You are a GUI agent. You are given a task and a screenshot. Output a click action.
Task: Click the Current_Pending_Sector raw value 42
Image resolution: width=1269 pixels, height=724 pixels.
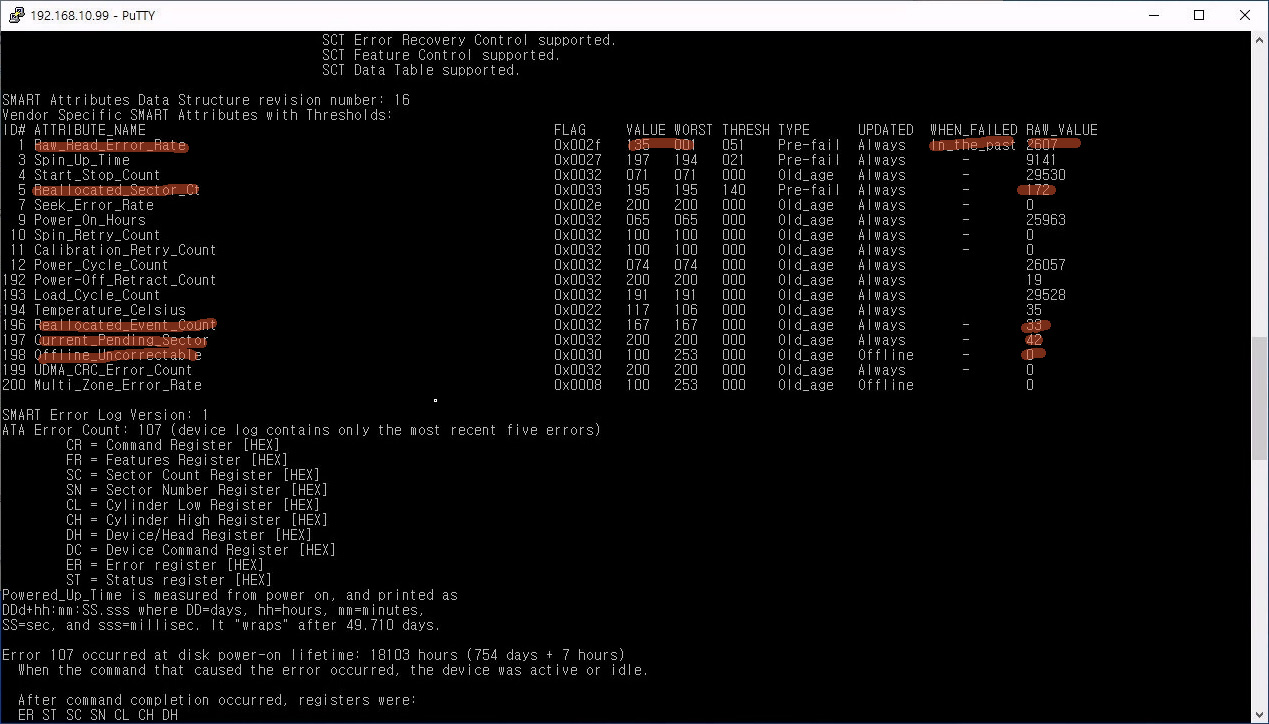pos(1034,340)
